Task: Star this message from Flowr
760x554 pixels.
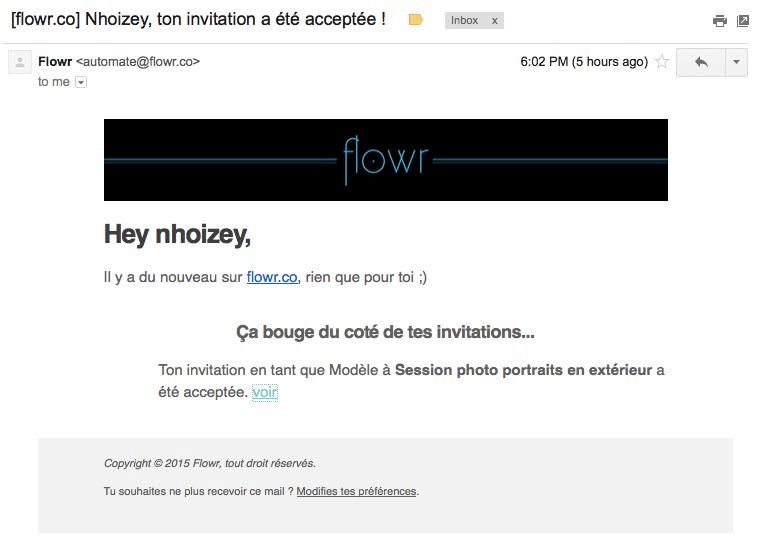Action: tap(662, 62)
